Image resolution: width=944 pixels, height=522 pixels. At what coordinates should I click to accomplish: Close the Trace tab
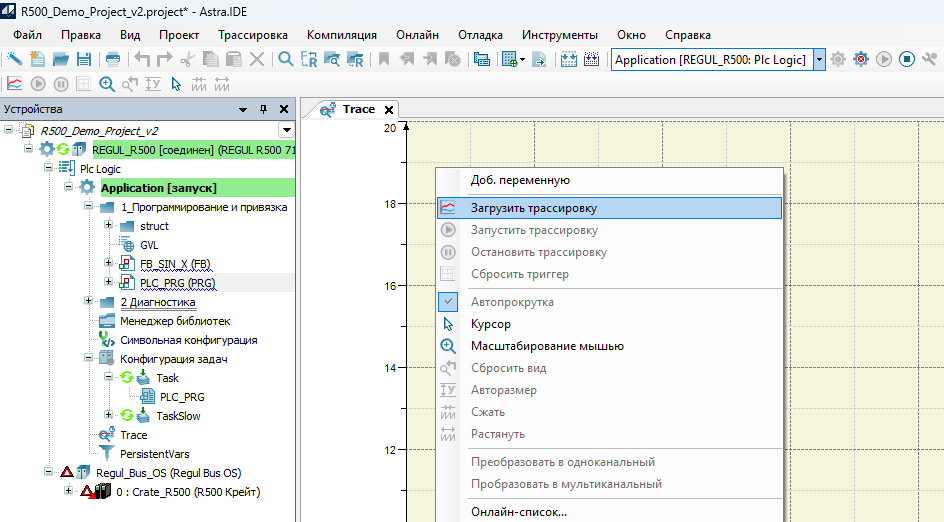click(x=389, y=110)
